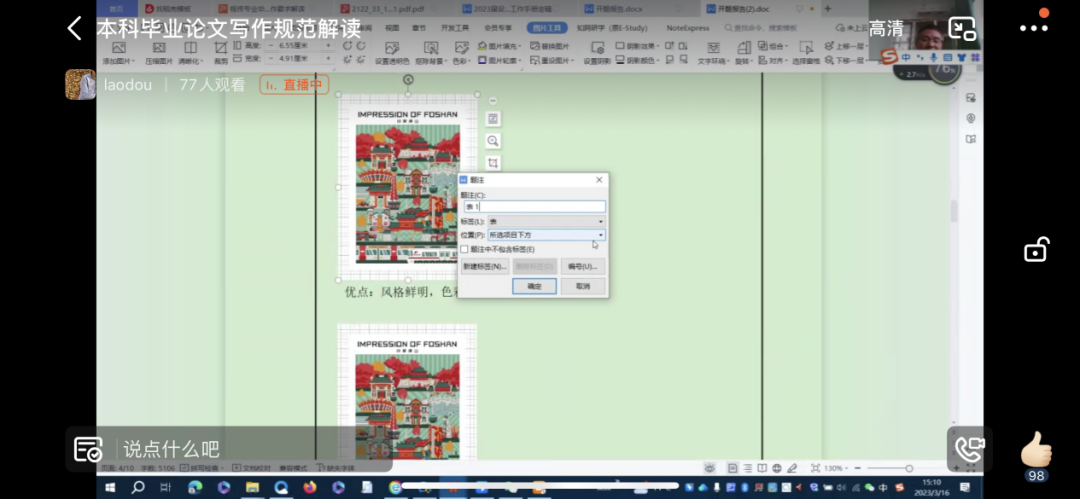
Task: Click the zoom magnifier icon beside the image
Action: click(493, 141)
